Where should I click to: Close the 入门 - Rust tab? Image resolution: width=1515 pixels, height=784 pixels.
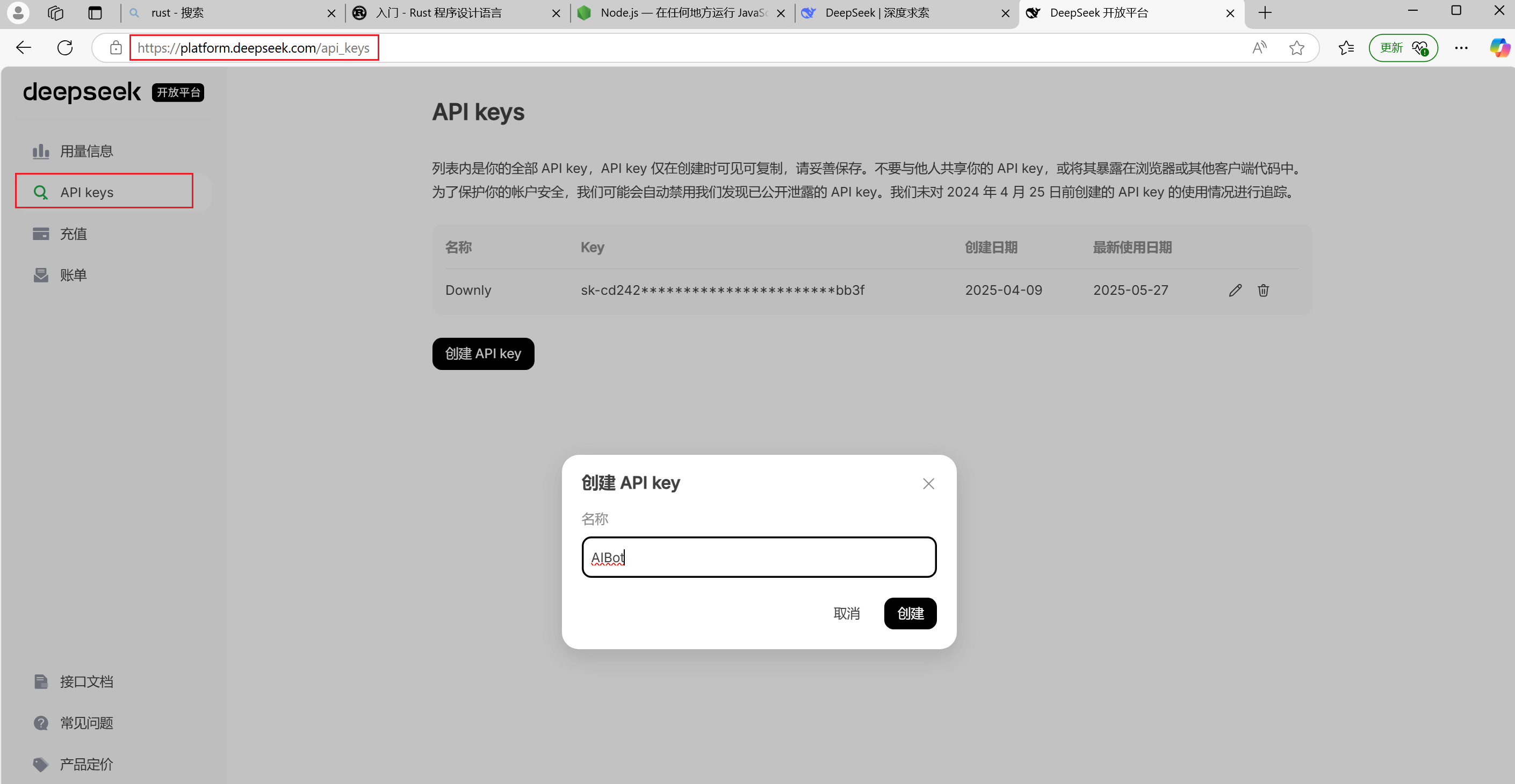coord(557,13)
